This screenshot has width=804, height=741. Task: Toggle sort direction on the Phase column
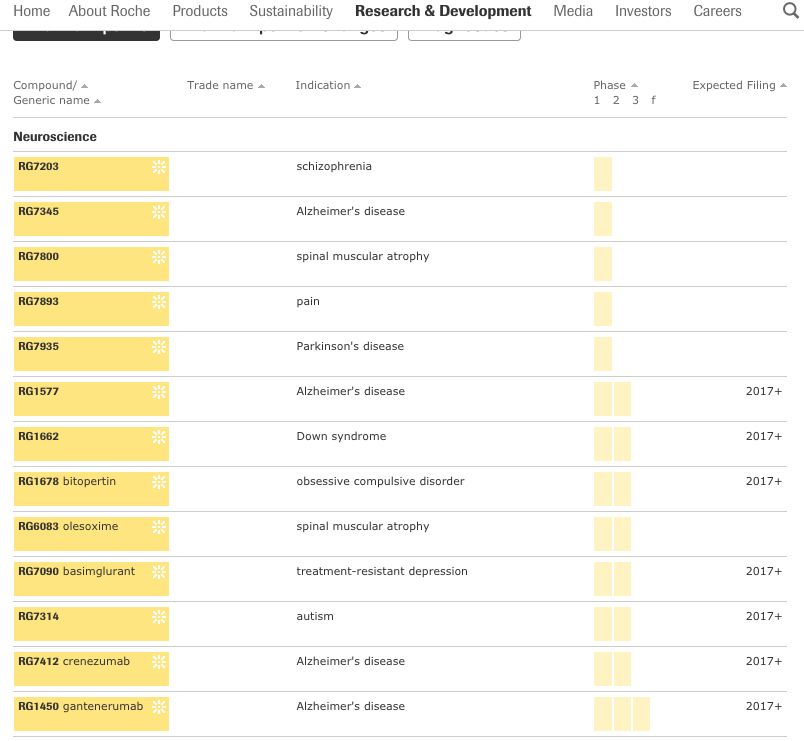point(634,85)
